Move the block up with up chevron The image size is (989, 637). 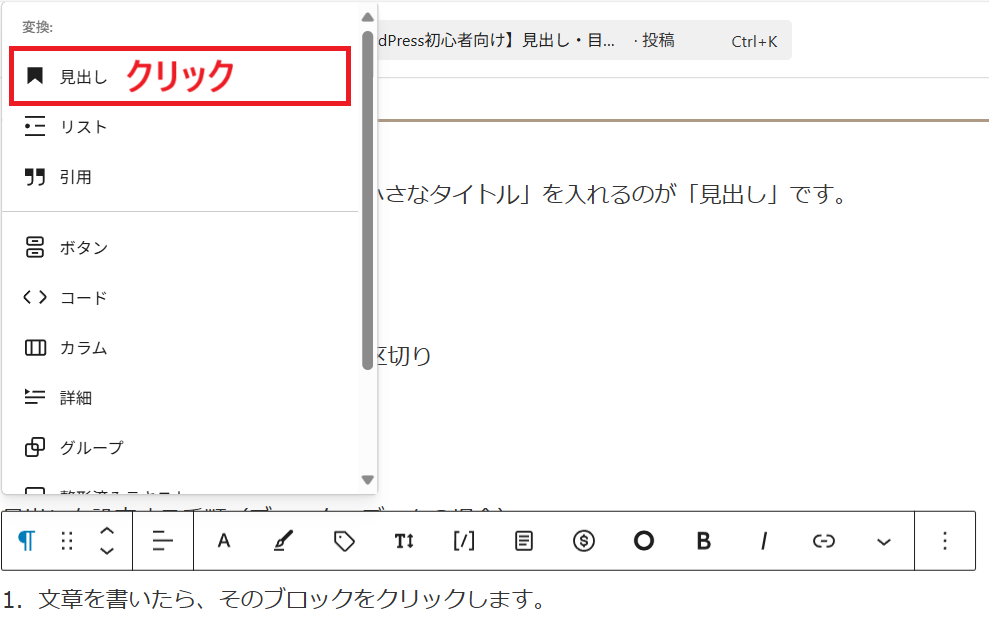(x=107, y=531)
